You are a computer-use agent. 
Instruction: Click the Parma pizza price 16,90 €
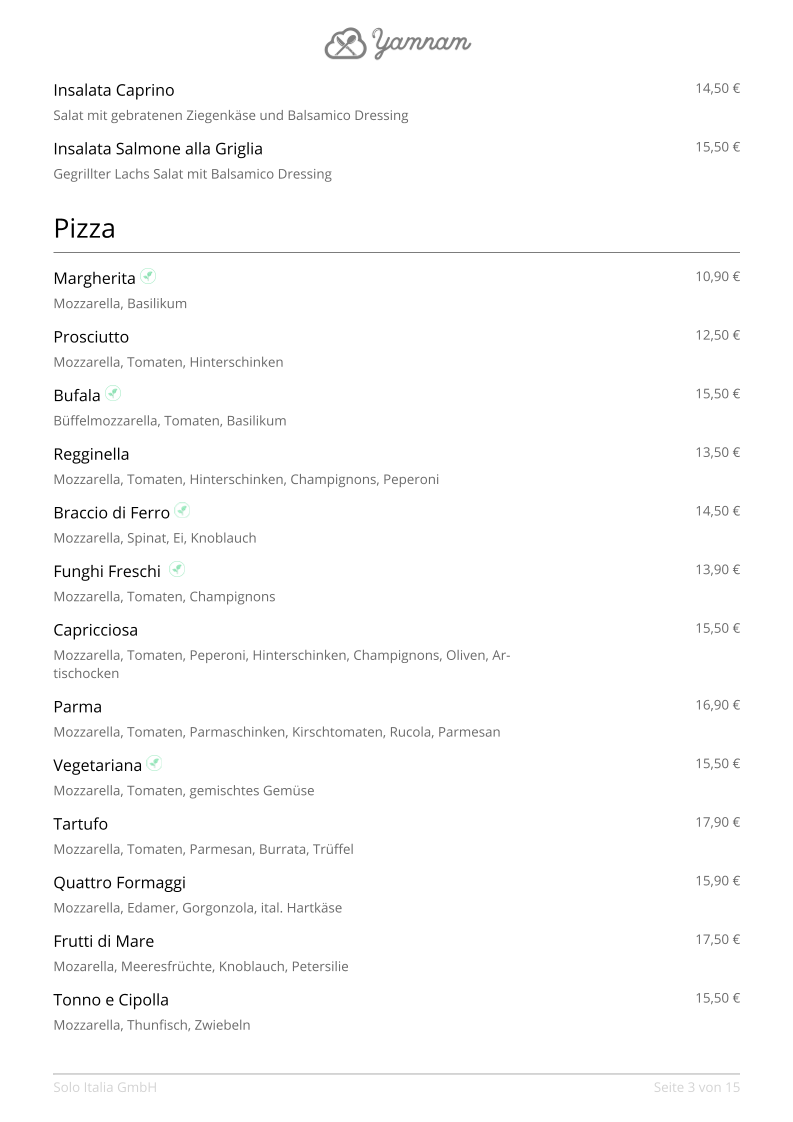click(x=717, y=705)
